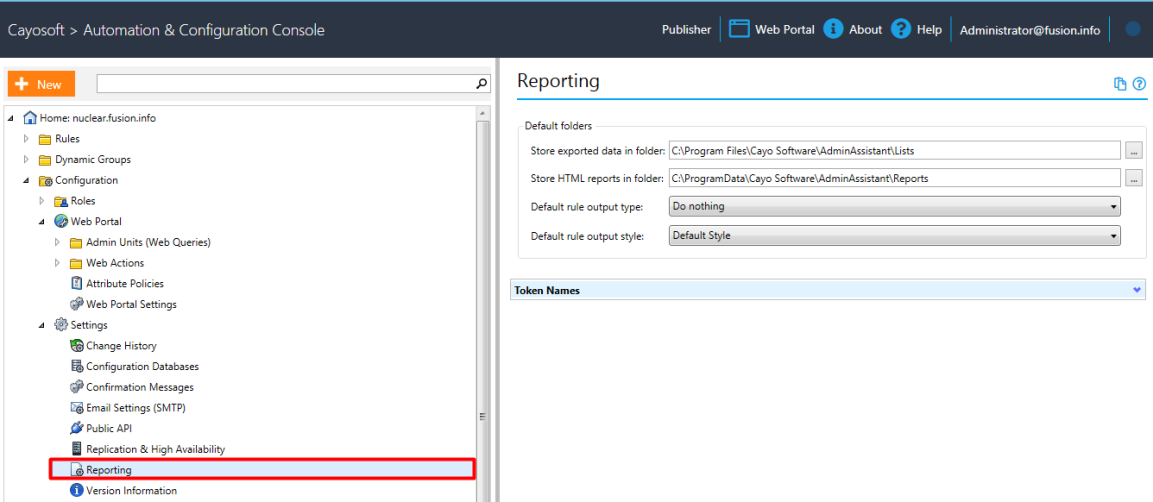
Task: Click the Cayosoft console title text
Action: coord(166,30)
